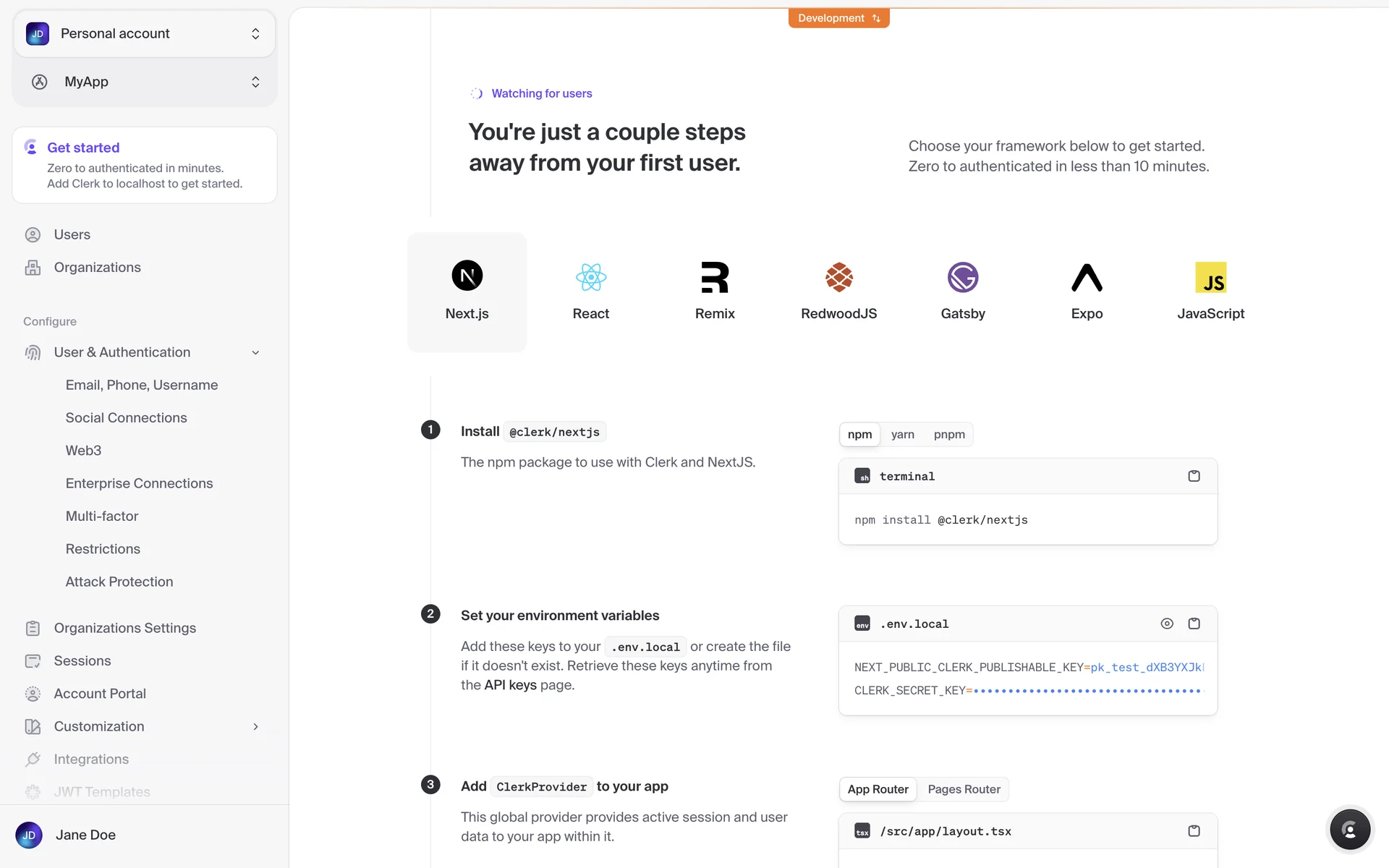Switch the Development environment badge
1389x868 pixels.
[838, 18]
